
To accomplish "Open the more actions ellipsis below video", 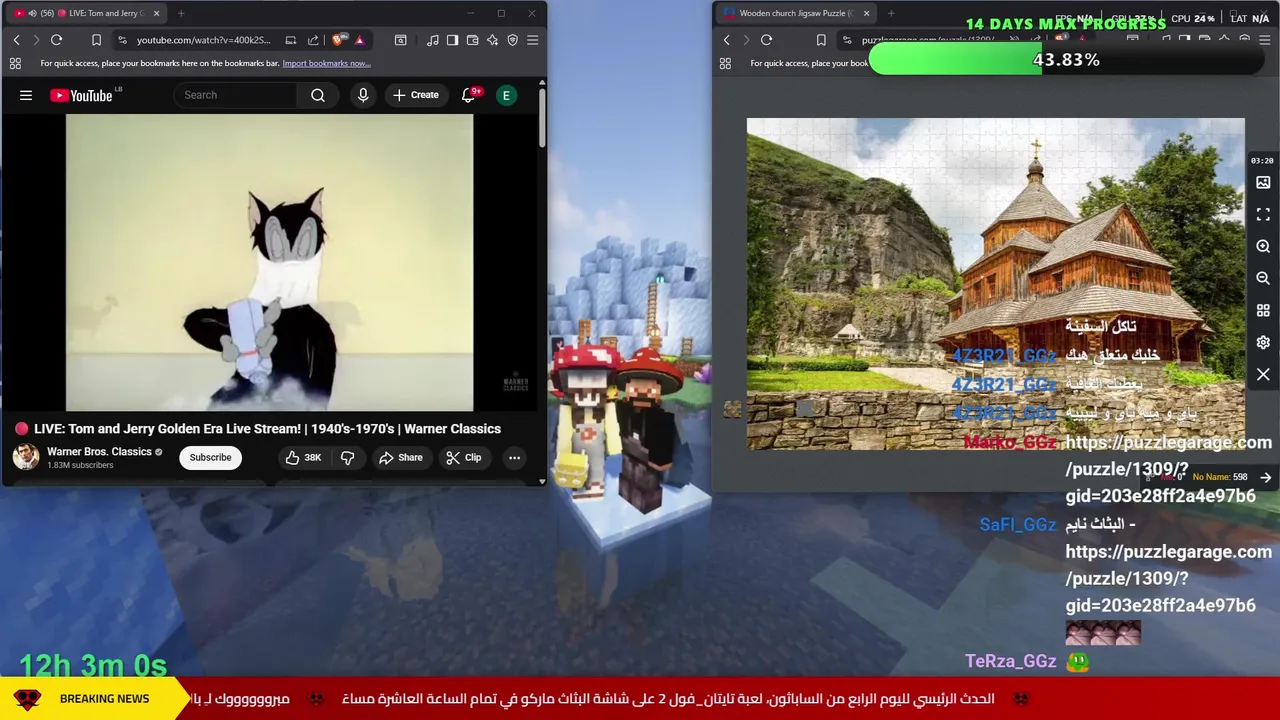I will (x=514, y=457).
